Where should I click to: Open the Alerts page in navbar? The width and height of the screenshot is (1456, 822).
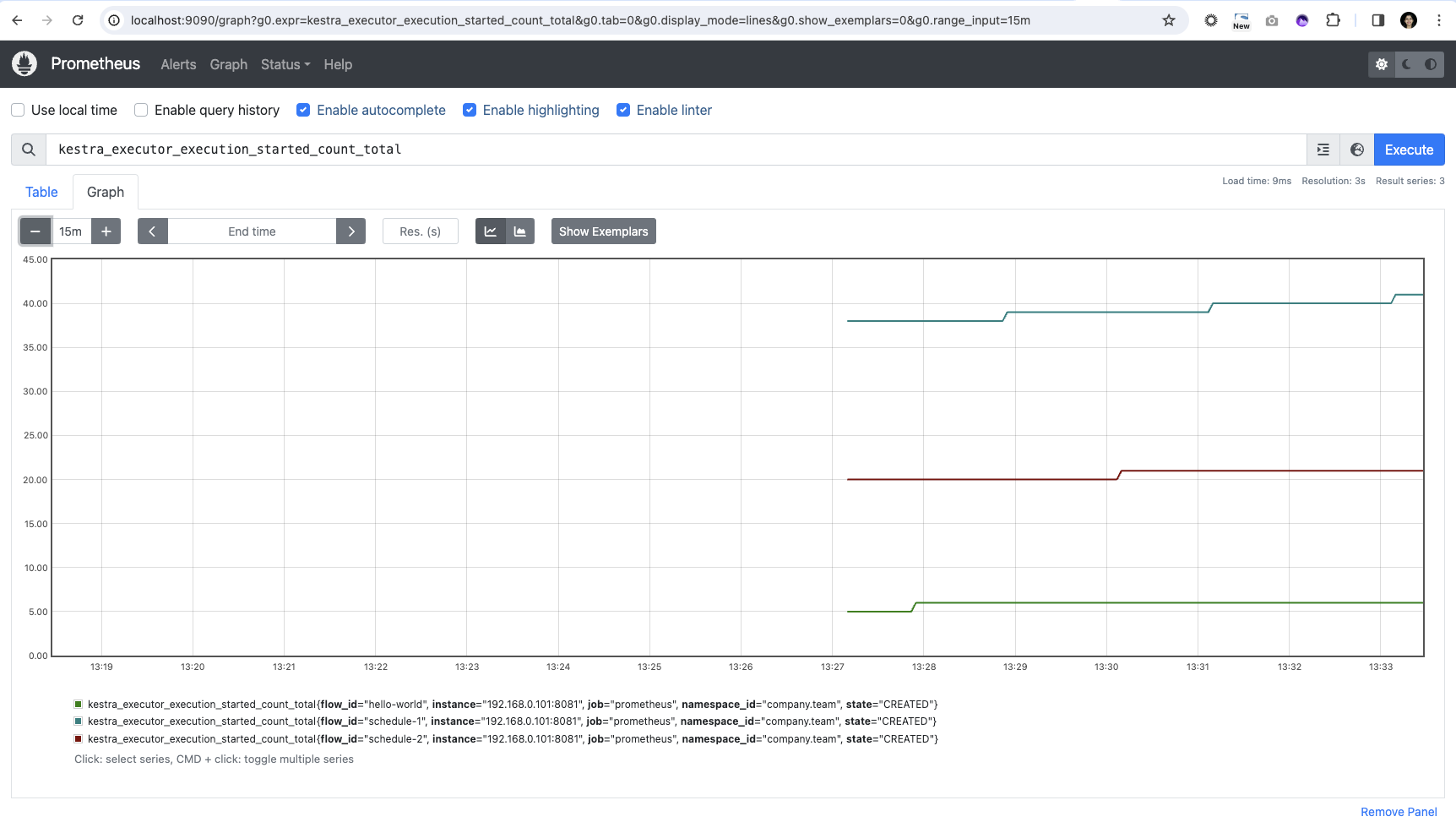click(178, 64)
